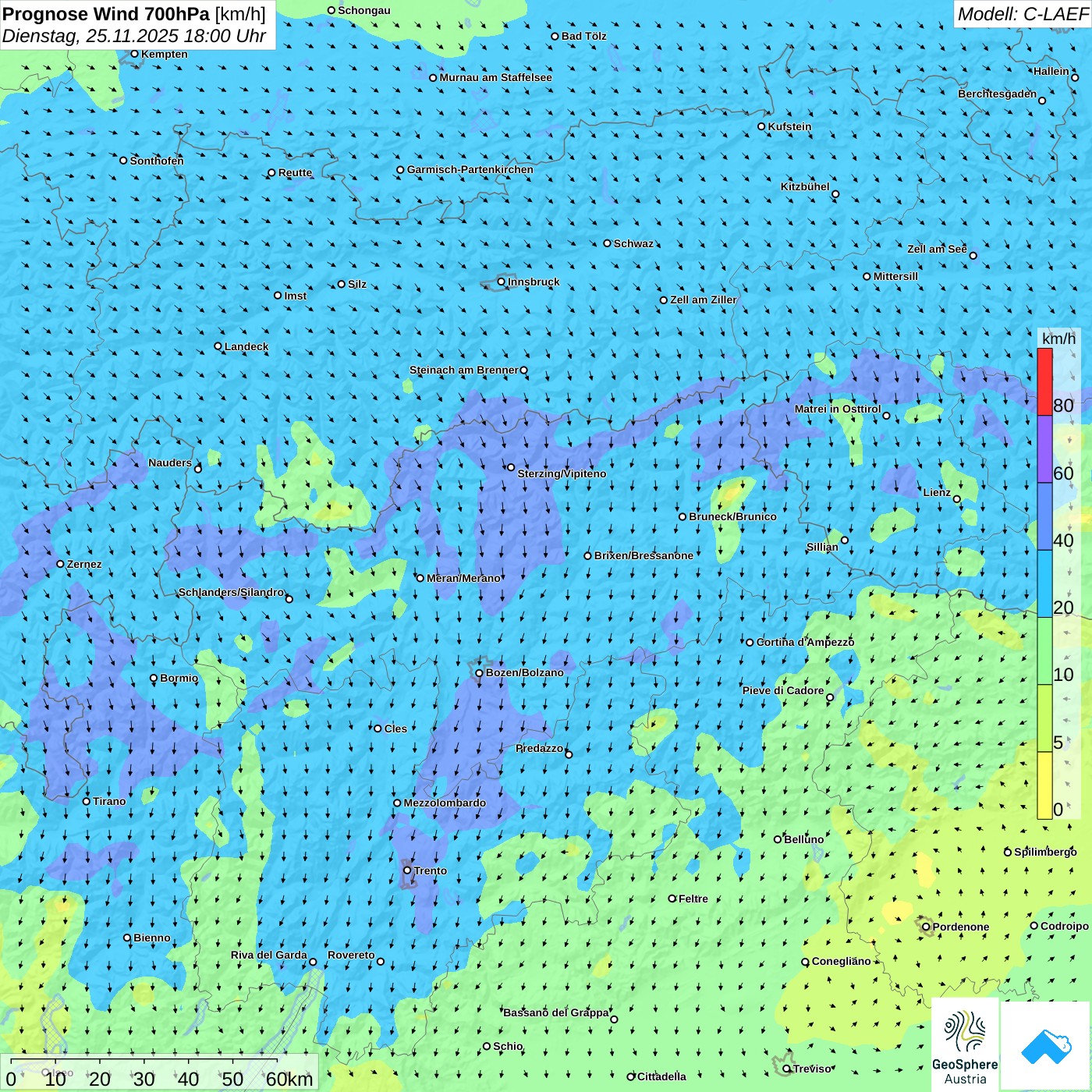Click the Lienz city label
Viewport: 1092px width, 1092px height.
click(937, 492)
